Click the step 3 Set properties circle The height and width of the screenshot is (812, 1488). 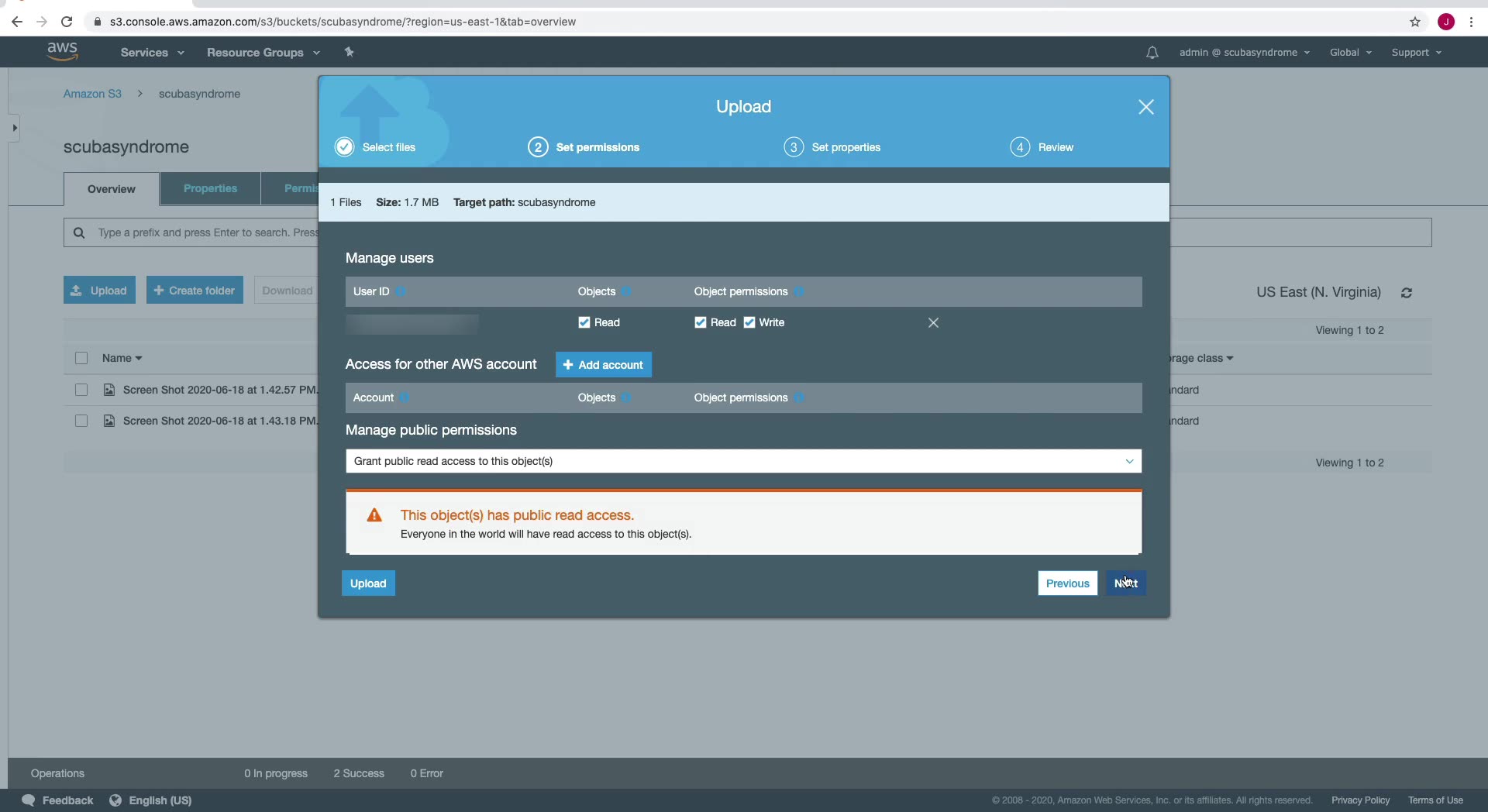click(x=794, y=147)
